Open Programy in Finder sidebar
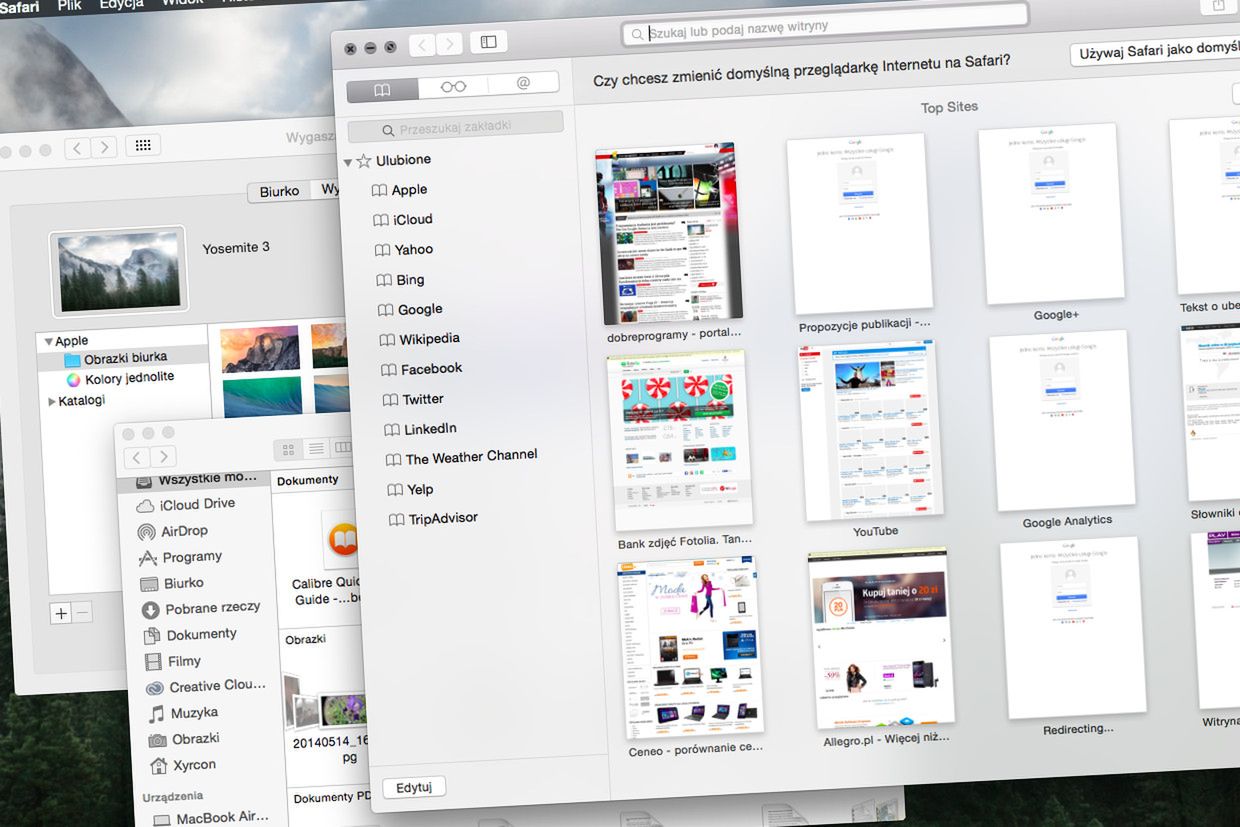 click(x=180, y=557)
